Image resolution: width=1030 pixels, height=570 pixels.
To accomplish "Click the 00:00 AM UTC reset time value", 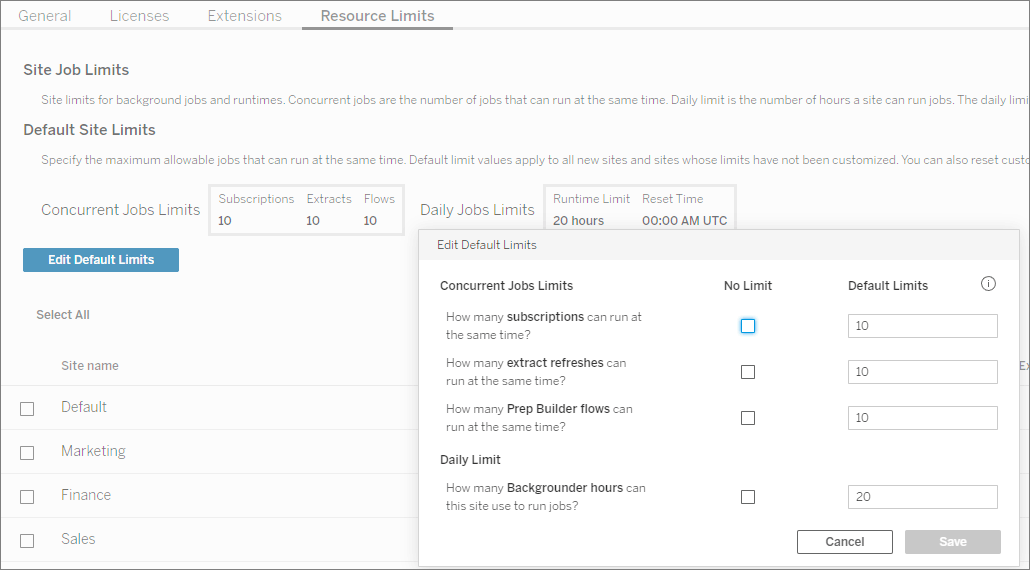I will coord(684,221).
